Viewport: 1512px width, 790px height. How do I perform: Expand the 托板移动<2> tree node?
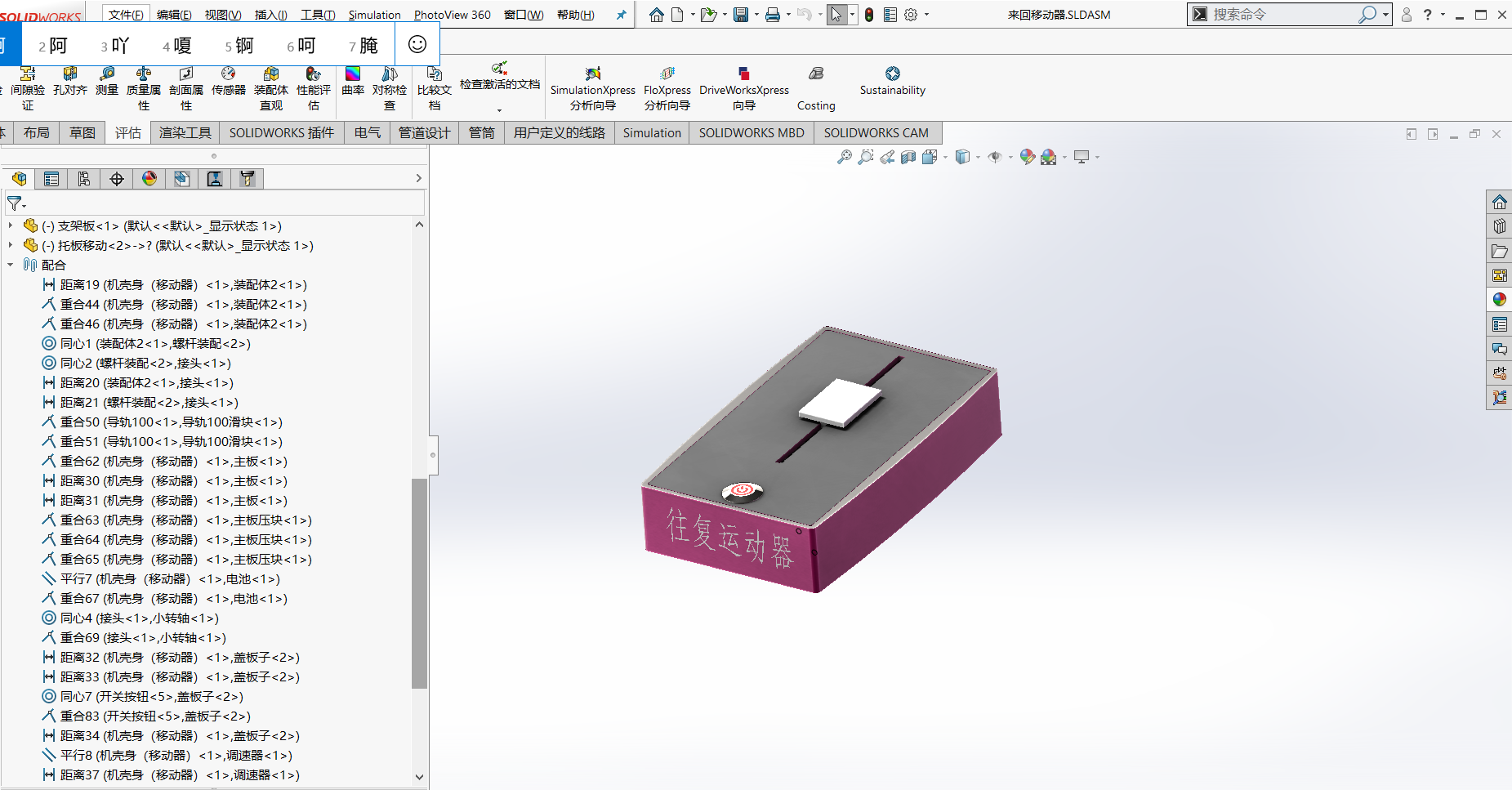pyautogui.click(x=10, y=245)
